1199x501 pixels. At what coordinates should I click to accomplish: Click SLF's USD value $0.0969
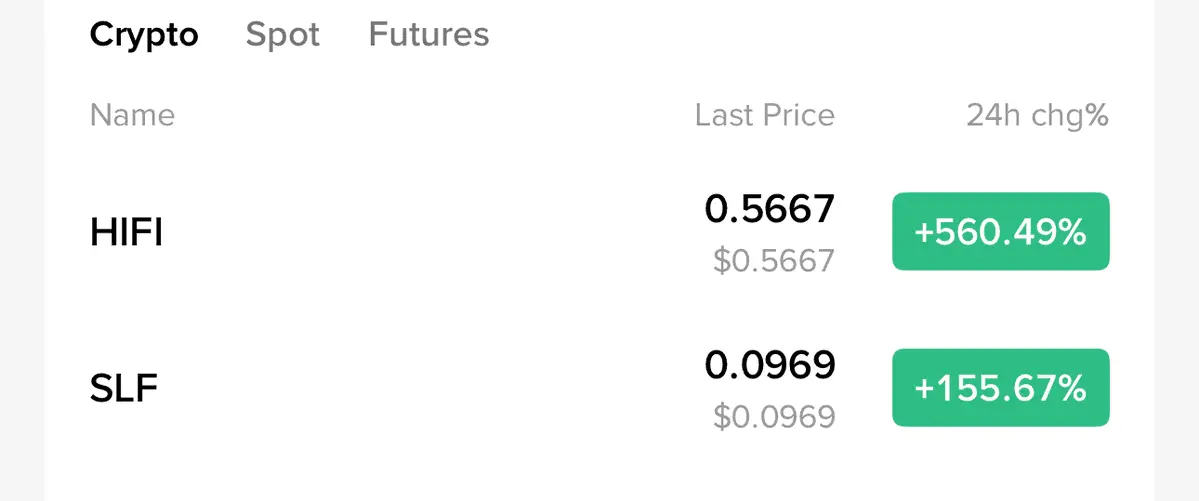pos(774,418)
